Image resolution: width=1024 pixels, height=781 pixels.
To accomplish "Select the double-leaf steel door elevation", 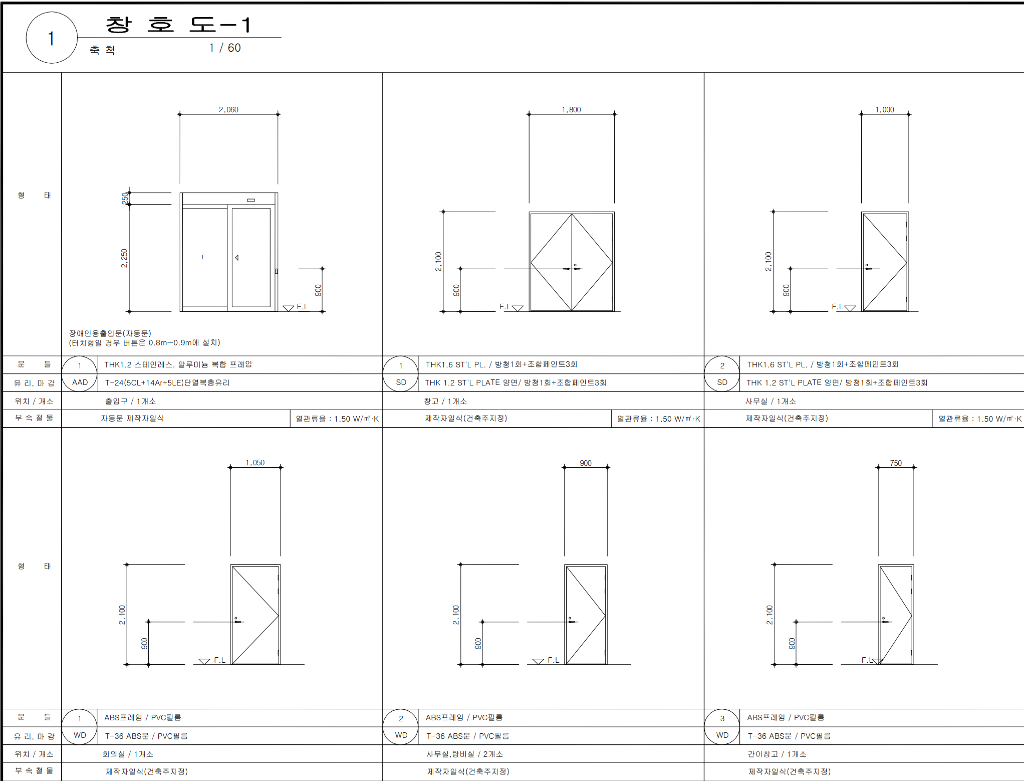I will coord(571,262).
